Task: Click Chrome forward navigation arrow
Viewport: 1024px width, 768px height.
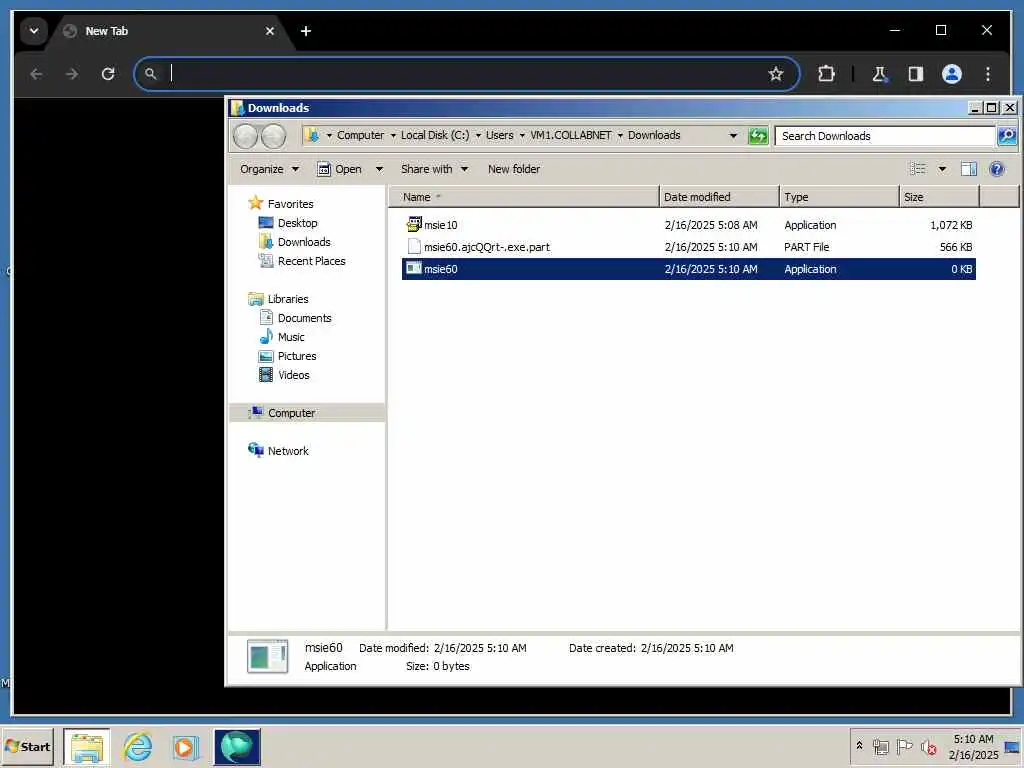Action: (x=72, y=74)
